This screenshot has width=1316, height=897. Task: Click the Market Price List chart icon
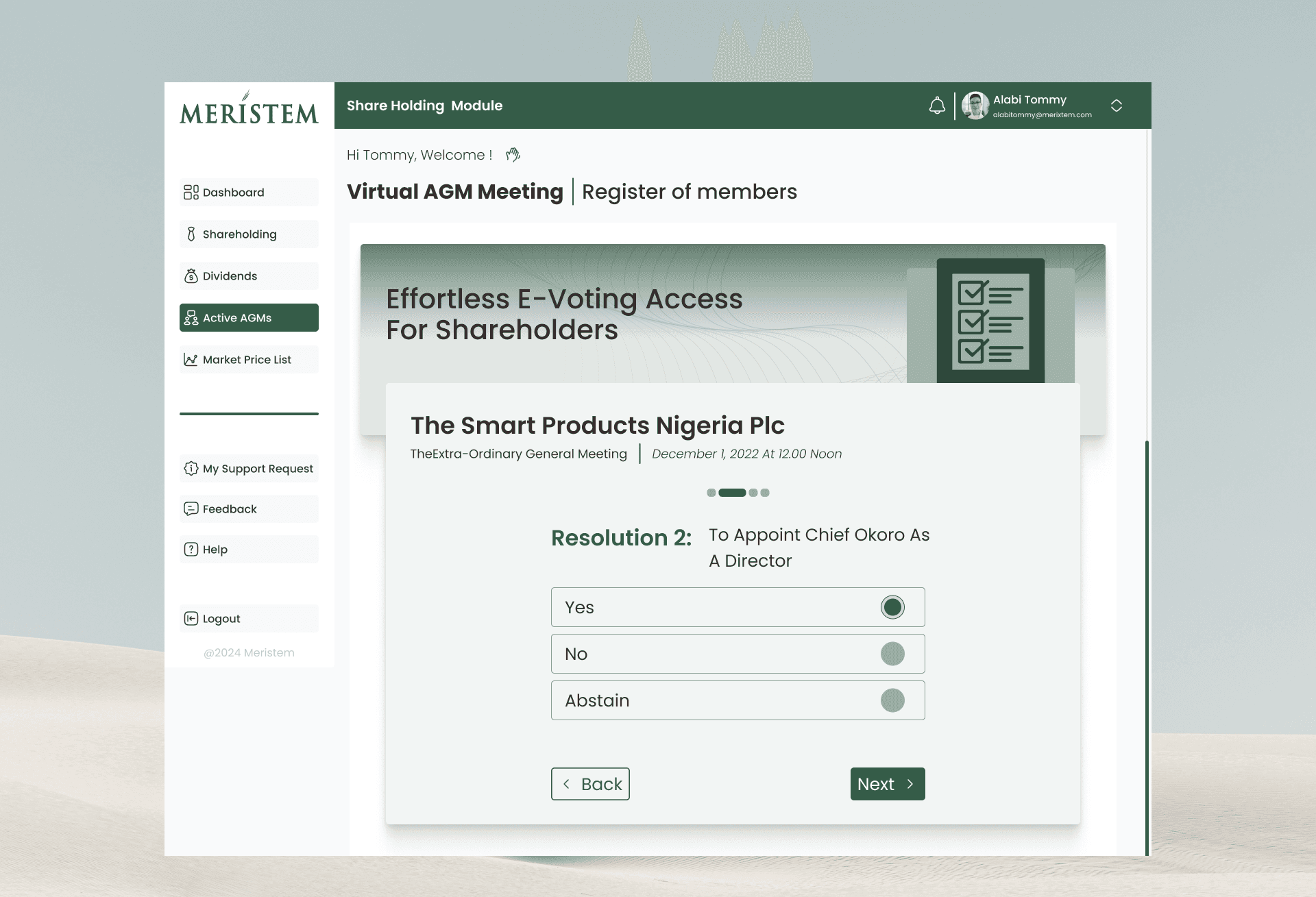(191, 360)
